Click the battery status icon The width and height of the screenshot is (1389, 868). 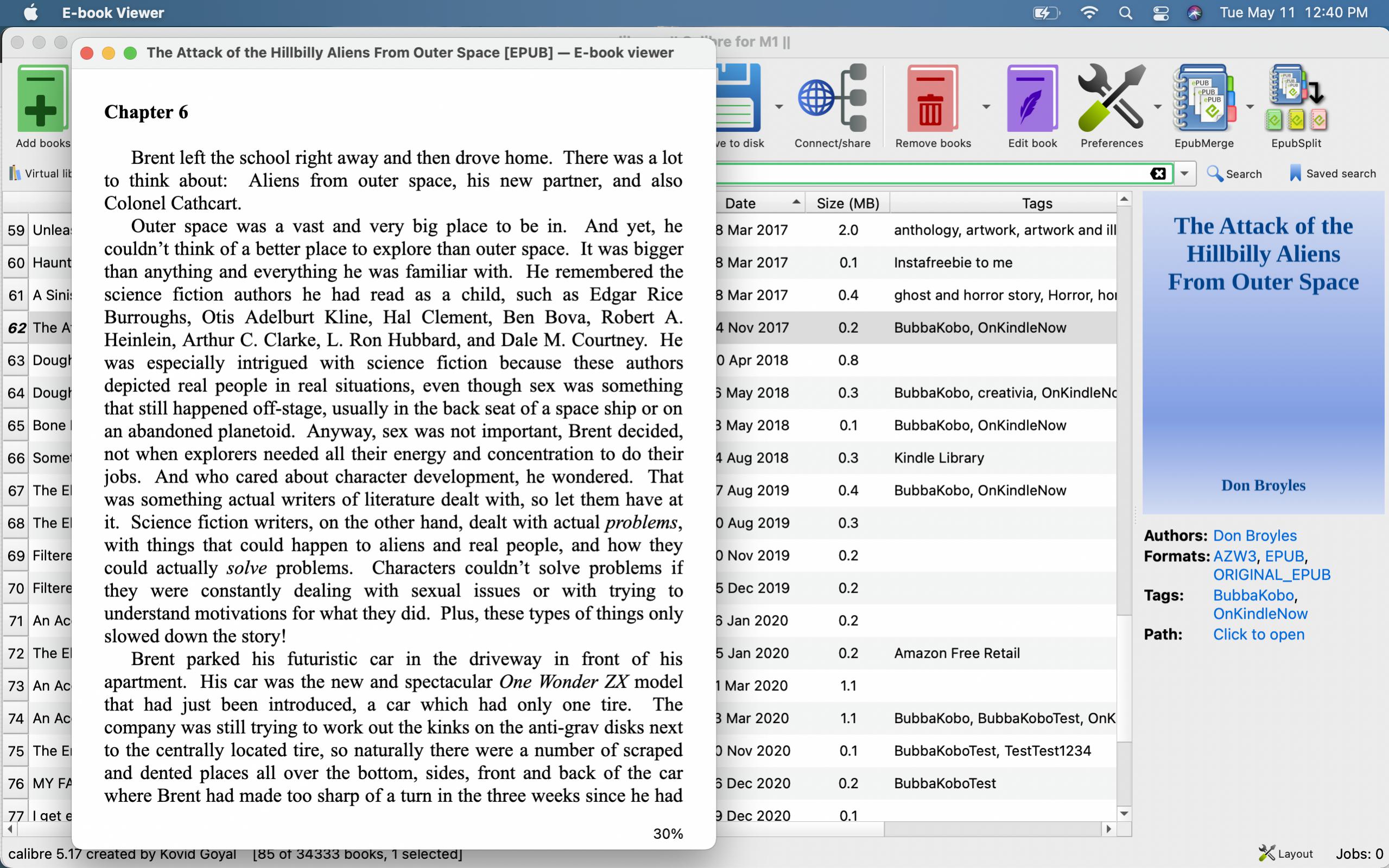click(1046, 12)
